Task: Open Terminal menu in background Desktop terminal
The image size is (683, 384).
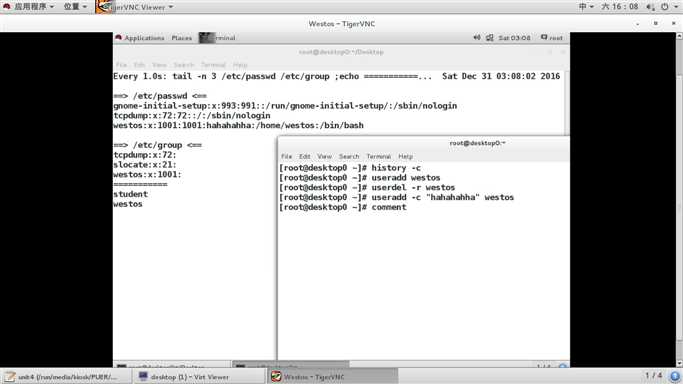Action: click(213, 65)
